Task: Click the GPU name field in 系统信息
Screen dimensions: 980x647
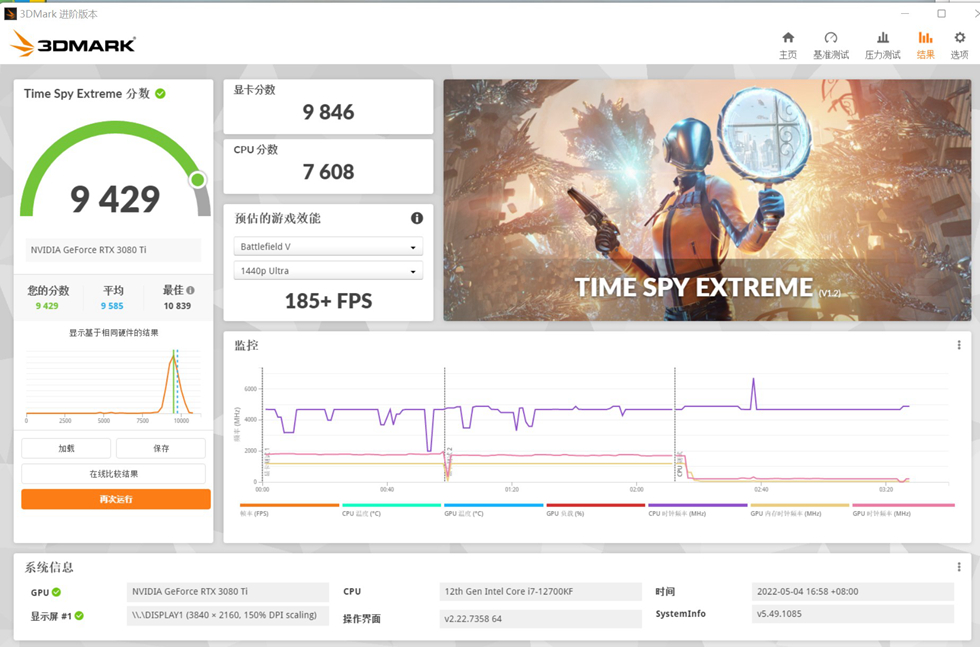Action: click(228, 591)
